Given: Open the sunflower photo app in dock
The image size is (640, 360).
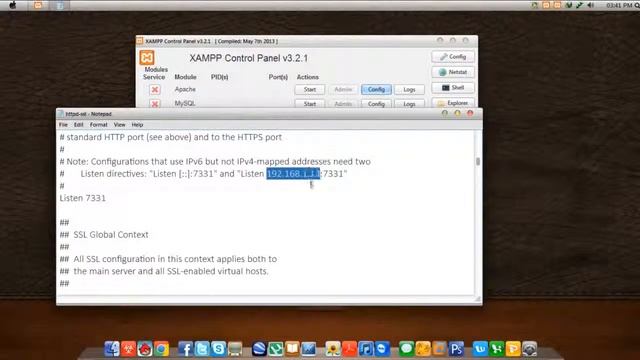Looking at the screenshot, I should pos(333,349).
